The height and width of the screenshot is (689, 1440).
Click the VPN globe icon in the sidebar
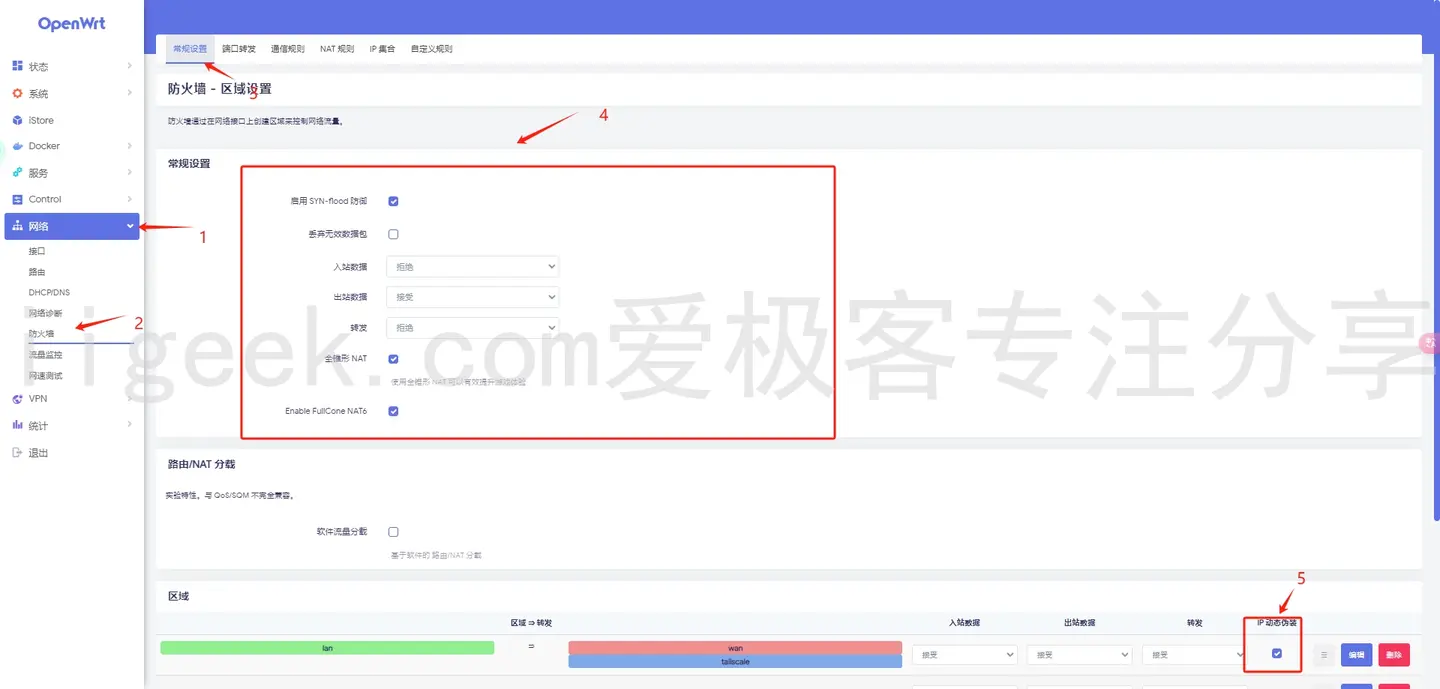17,398
